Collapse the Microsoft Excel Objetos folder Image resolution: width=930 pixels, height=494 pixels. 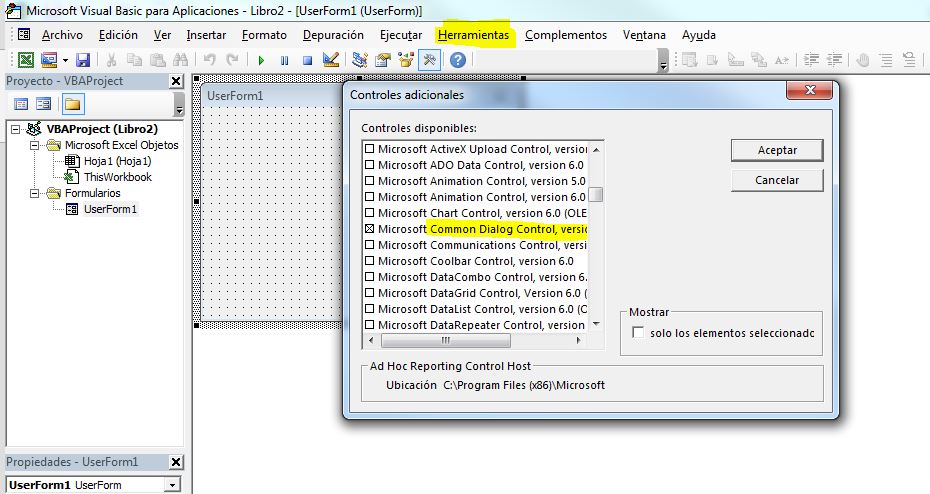34,145
